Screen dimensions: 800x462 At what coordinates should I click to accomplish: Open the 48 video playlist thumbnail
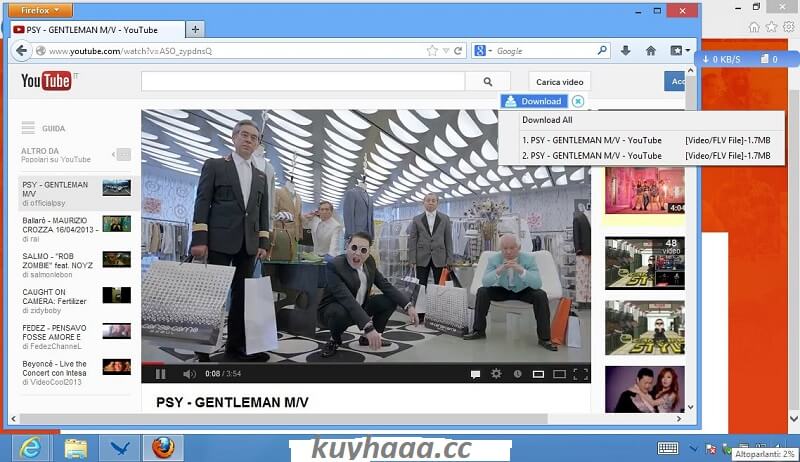[x=645, y=263]
